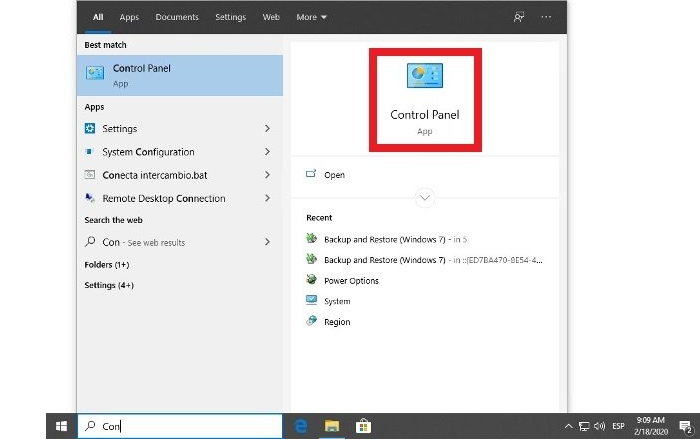This screenshot has width=700, height=440.
Task: Click the Windows Start button
Action: point(61,426)
